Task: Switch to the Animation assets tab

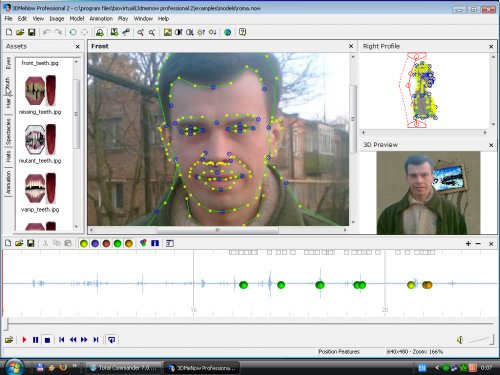Action: (8, 182)
